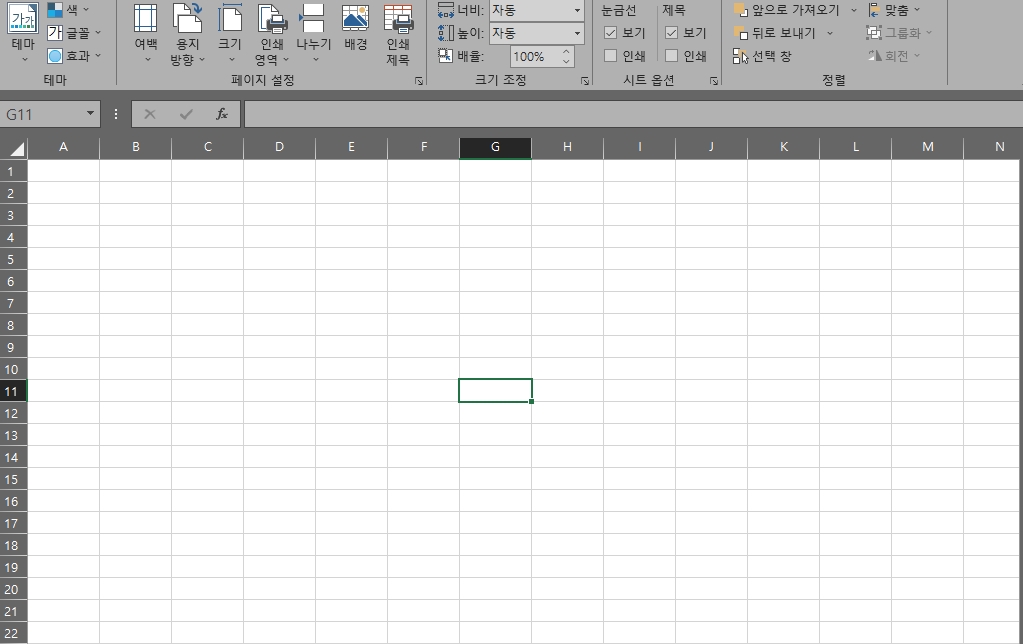Open the 맞춤 align menu

click(x=894, y=10)
